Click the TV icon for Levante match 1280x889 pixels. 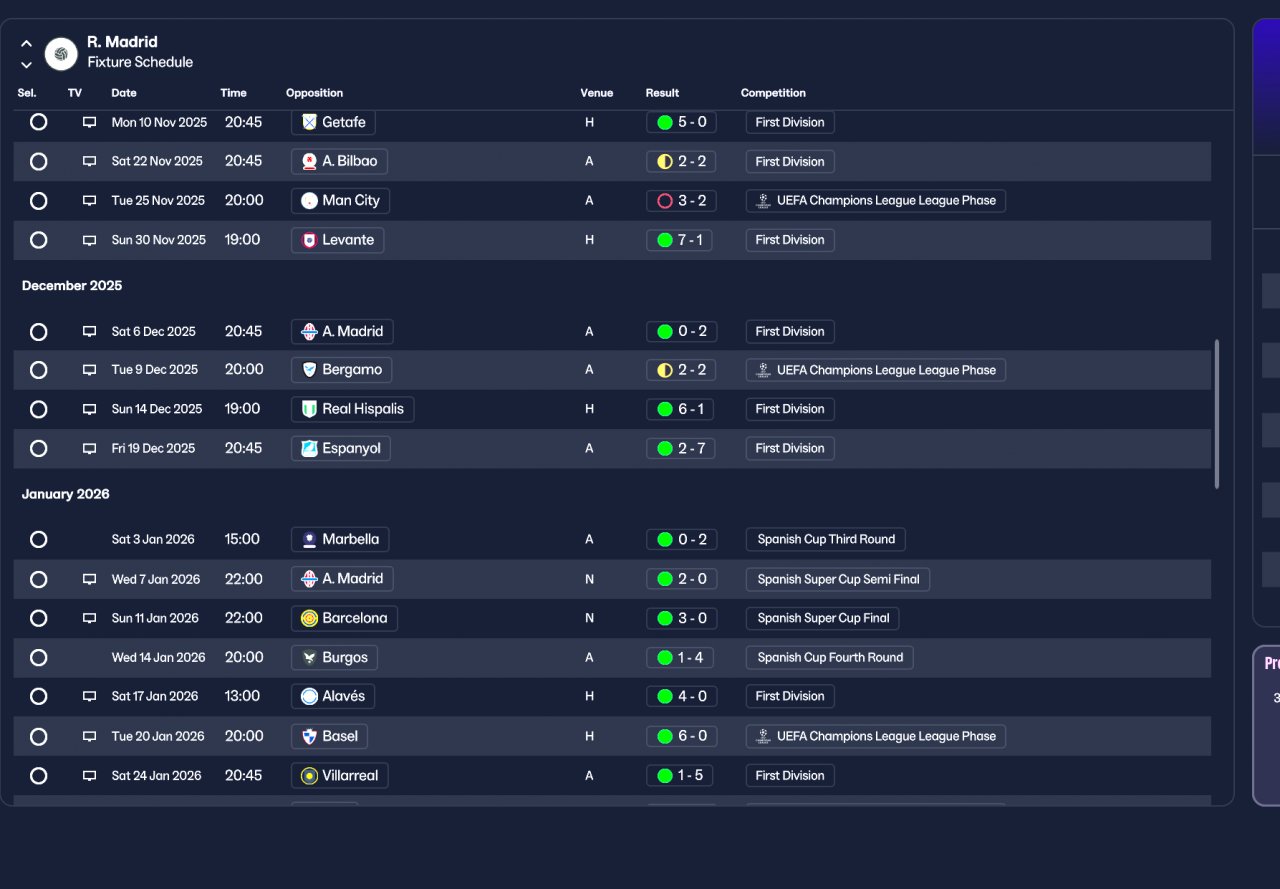(89, 240)
